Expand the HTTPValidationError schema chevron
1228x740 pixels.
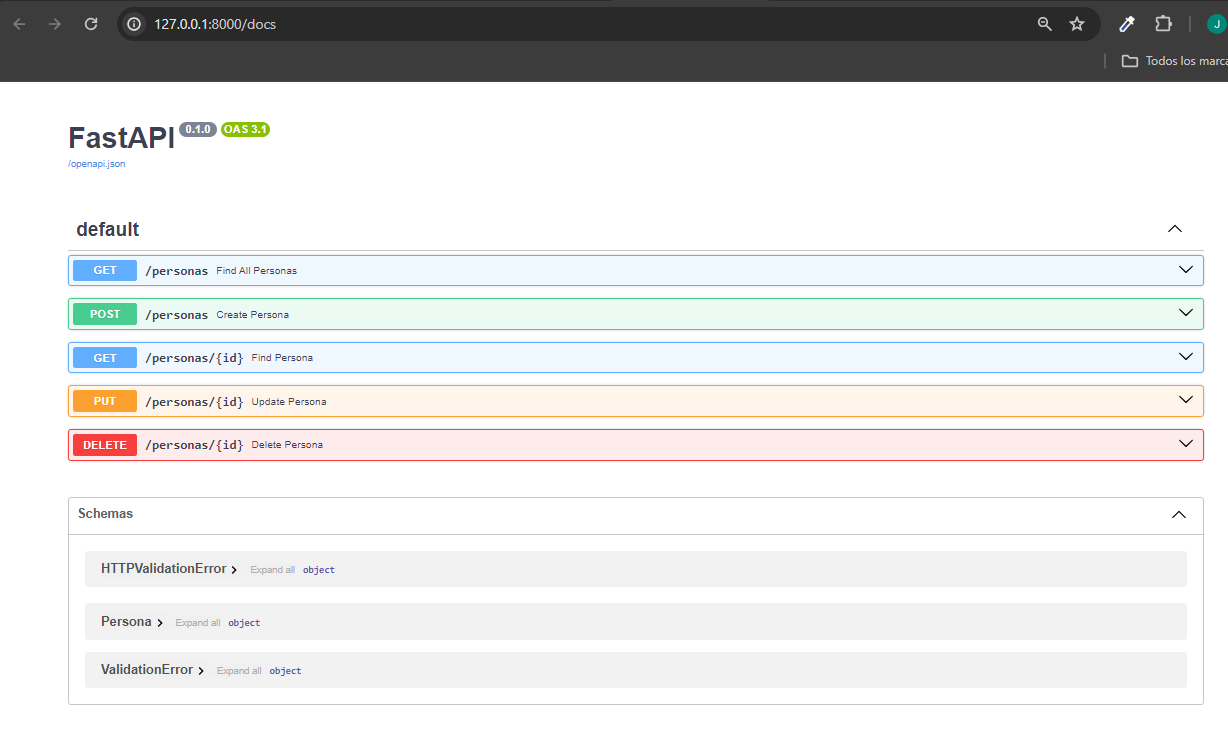tap(234, 570)
